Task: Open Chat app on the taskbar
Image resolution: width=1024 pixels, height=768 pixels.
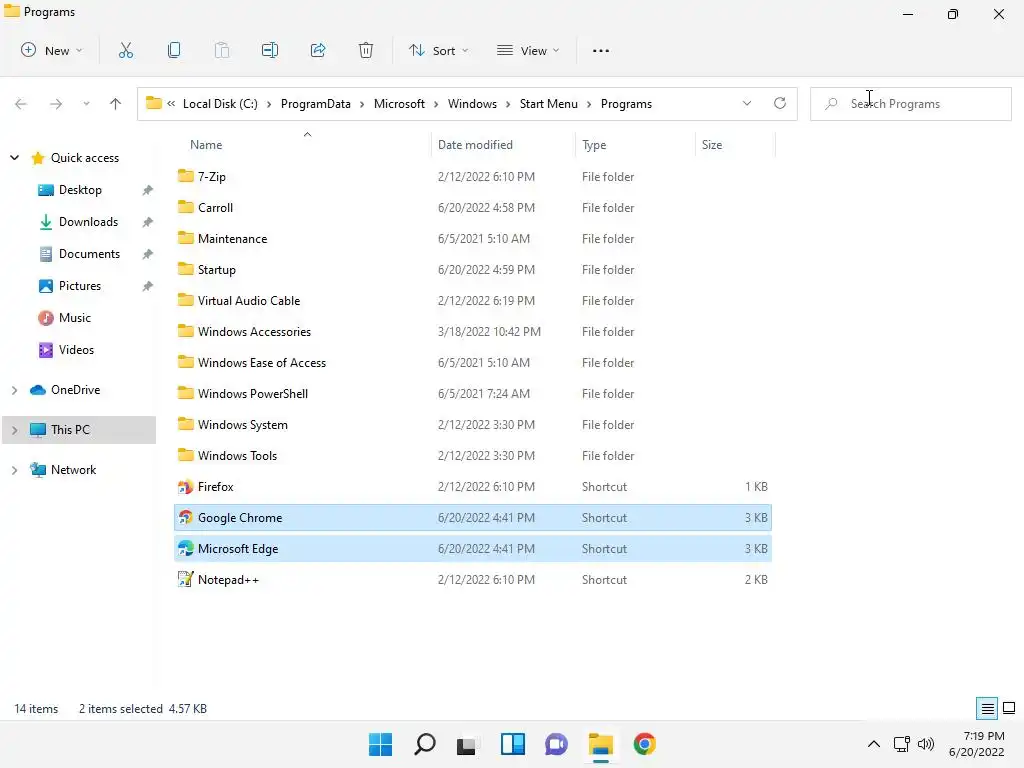Action: (556, 744)
